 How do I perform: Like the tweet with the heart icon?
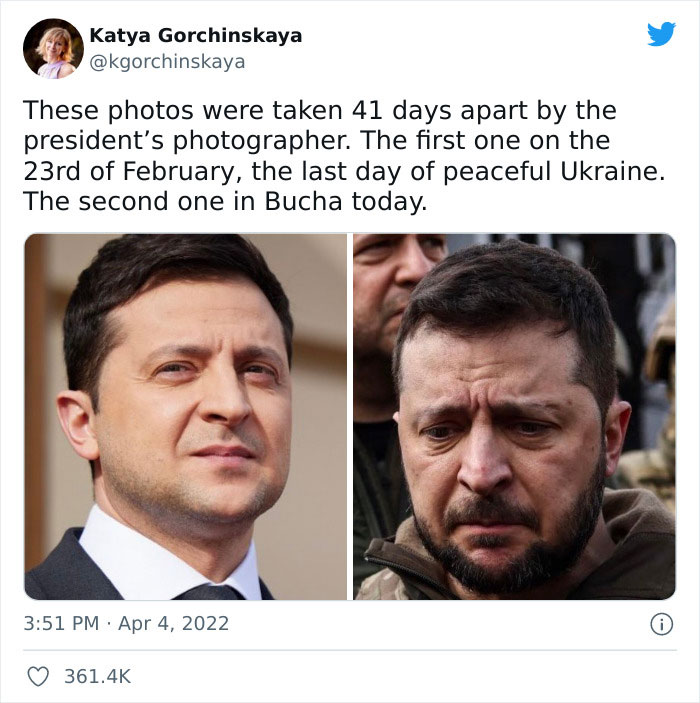[38, 676]
